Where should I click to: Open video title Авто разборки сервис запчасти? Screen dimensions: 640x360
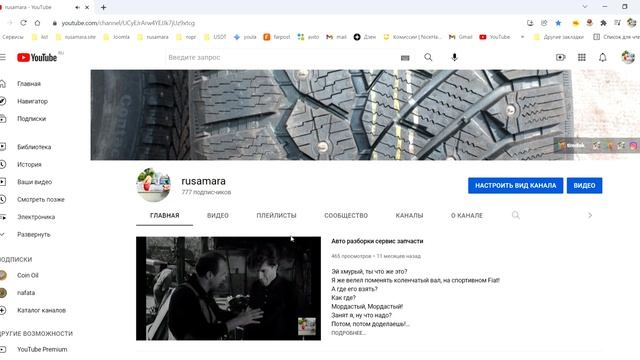click(x=377, y=241)
